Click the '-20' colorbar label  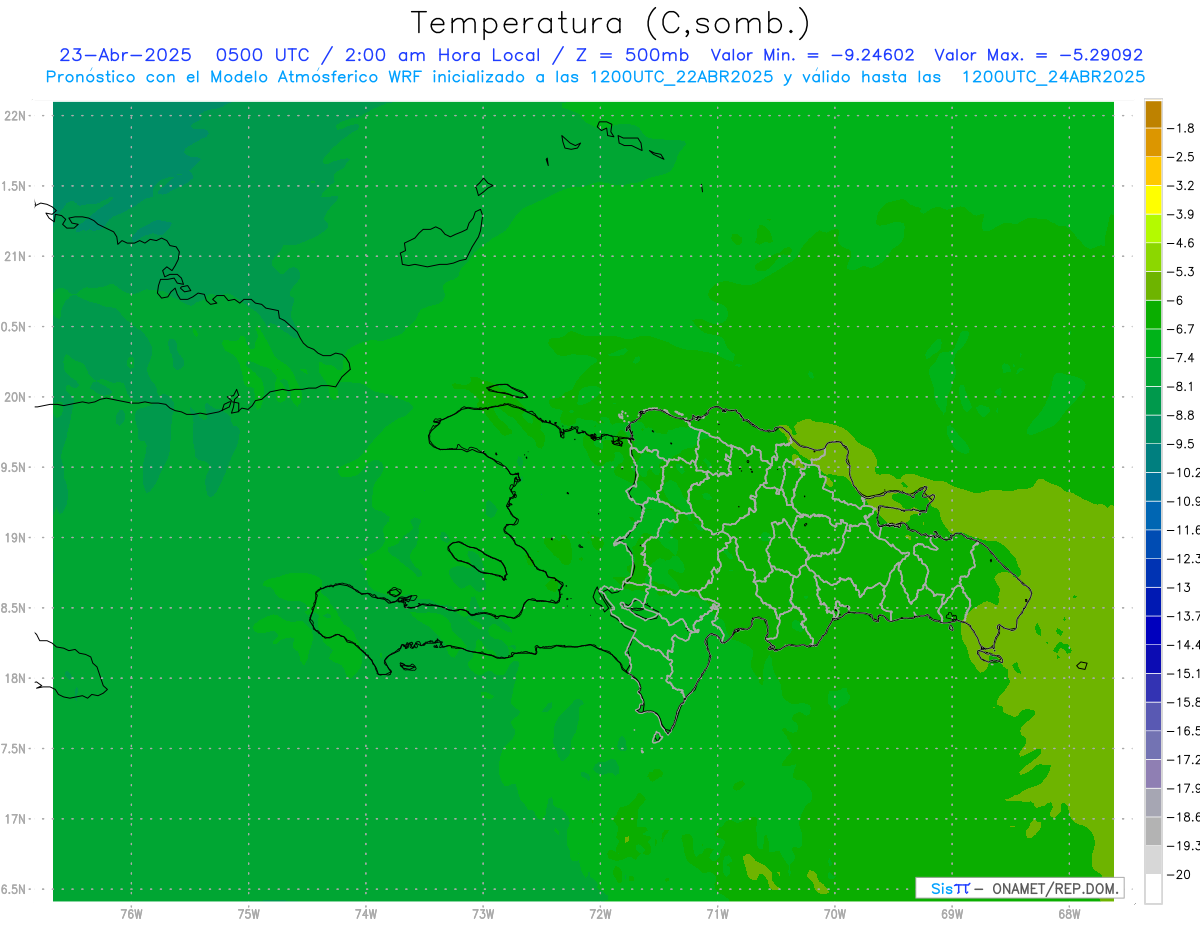(x=1179, y=874)
